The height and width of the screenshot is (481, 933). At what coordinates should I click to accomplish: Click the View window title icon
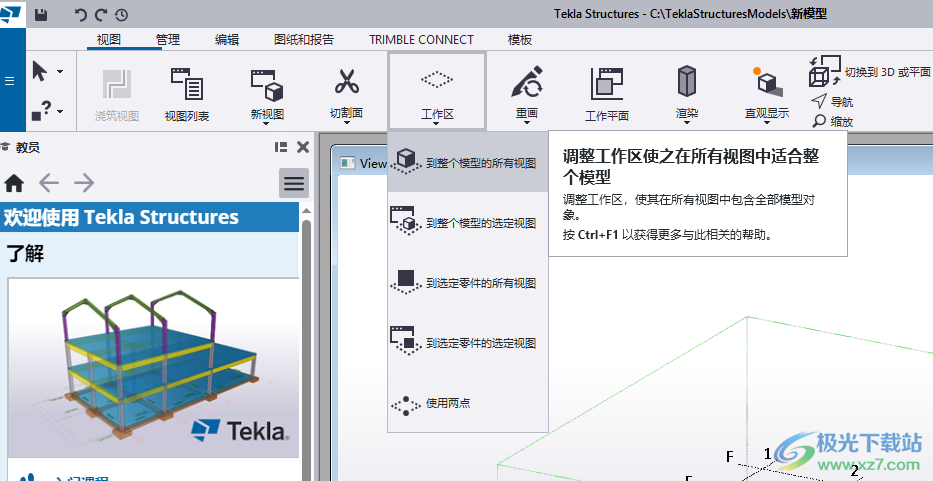(x=347, y=163)
